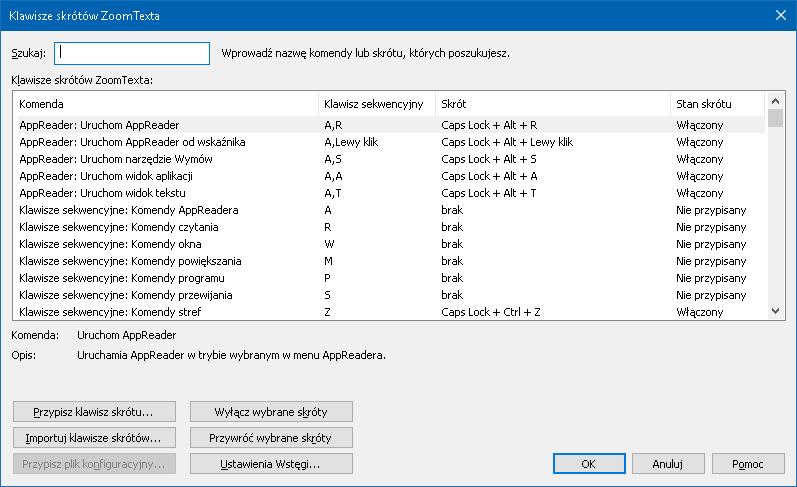Click sequential key cell A,T
The image size is (797, 487).
pyautogui.click(x=332, y=193)
